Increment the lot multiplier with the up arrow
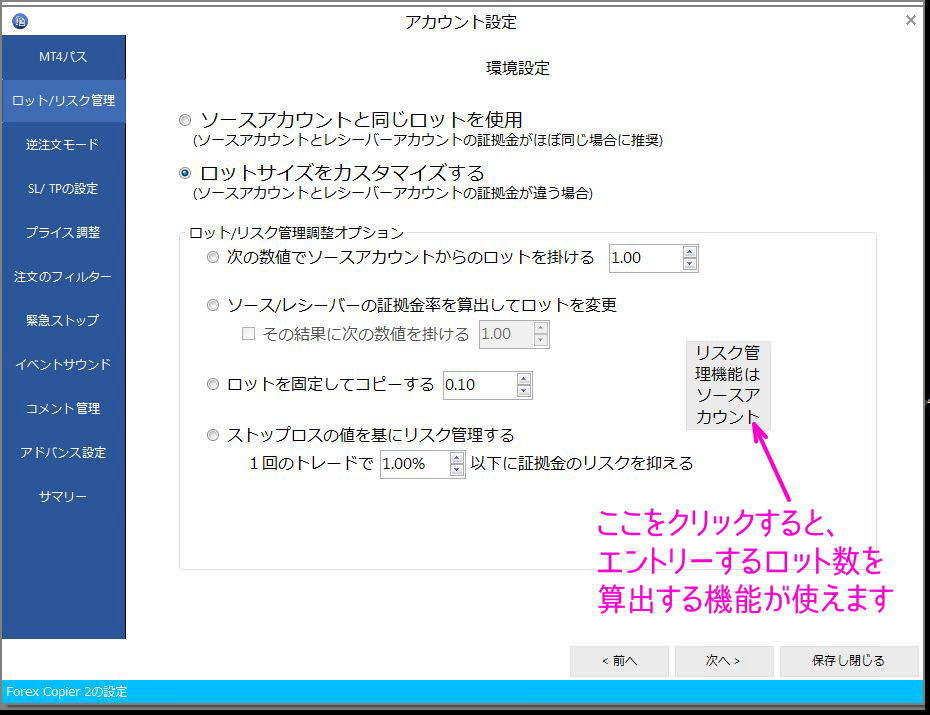The width and height of the screenshot is (930, 715). [689, 252]
